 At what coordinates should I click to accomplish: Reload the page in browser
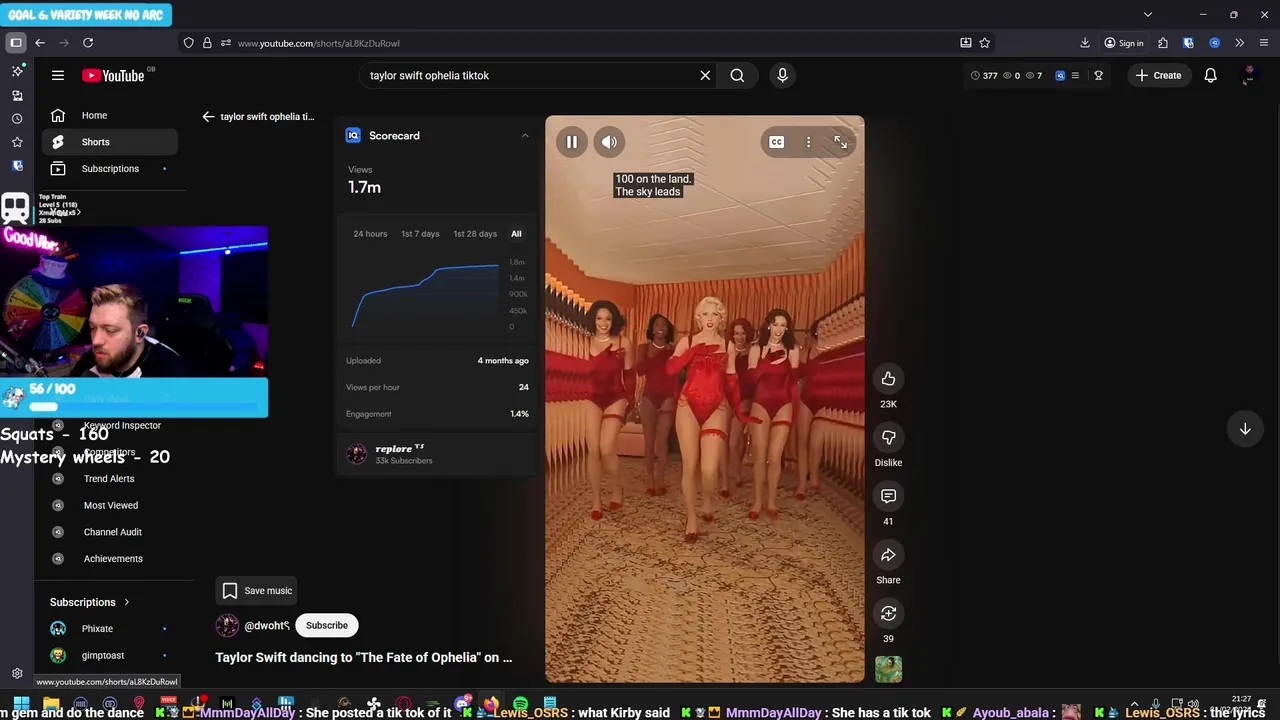[x=88, y=43]
